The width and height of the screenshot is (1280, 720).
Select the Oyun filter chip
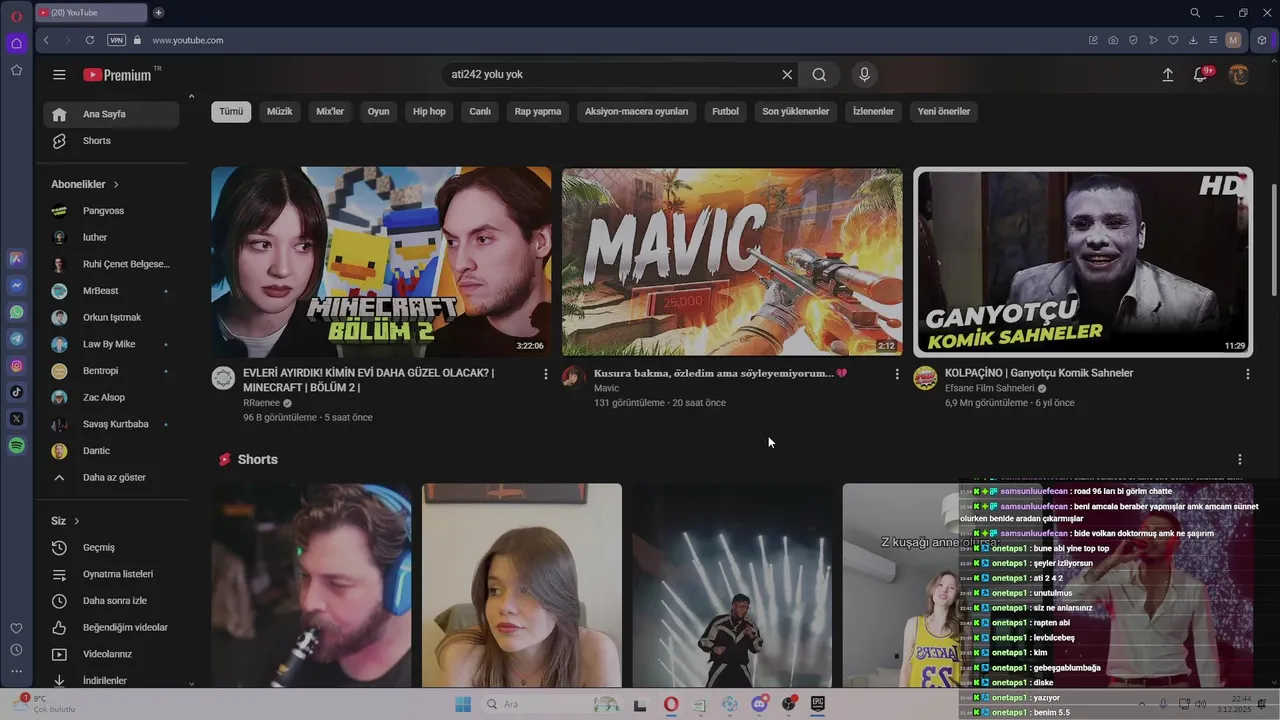point(378,112)
